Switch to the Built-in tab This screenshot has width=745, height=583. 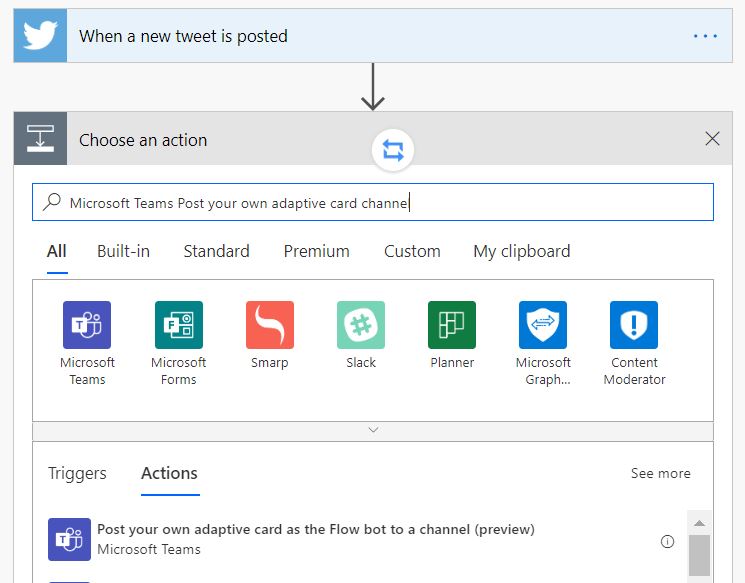click(123, 251)
